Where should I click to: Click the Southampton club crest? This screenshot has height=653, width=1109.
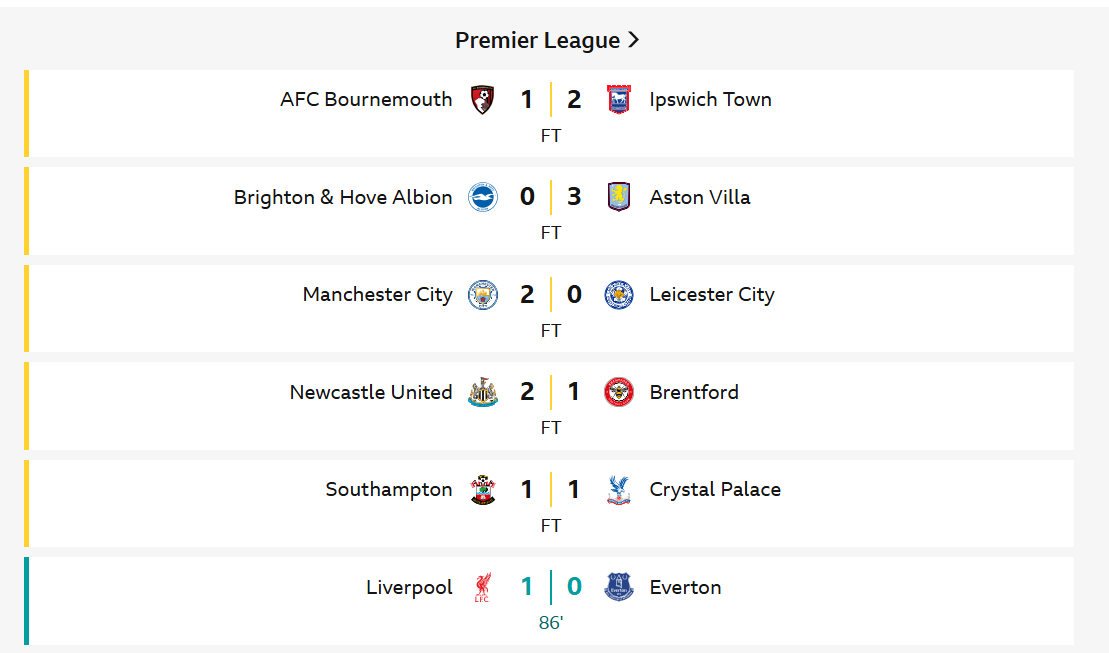click(483, 490)
